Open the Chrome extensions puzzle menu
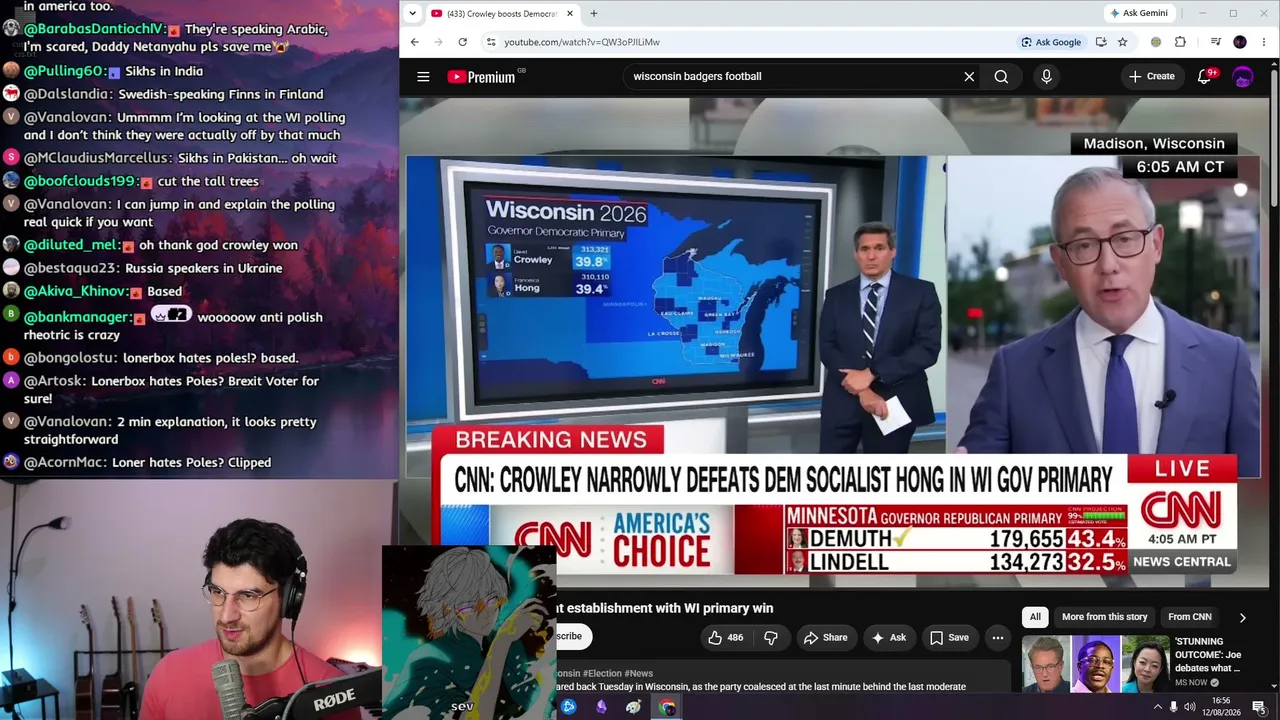This screenshot has width=1280, height=720. pyautogui.click(x=1180, y=42)
